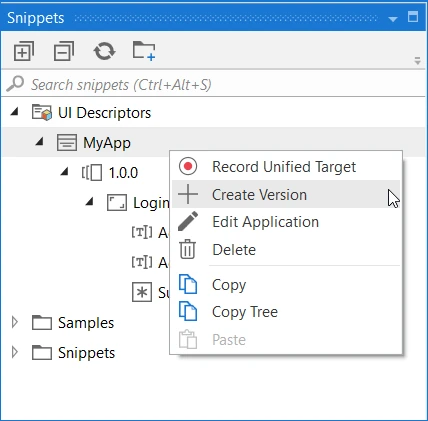Collapse the 1.0.0 version node

64,171
